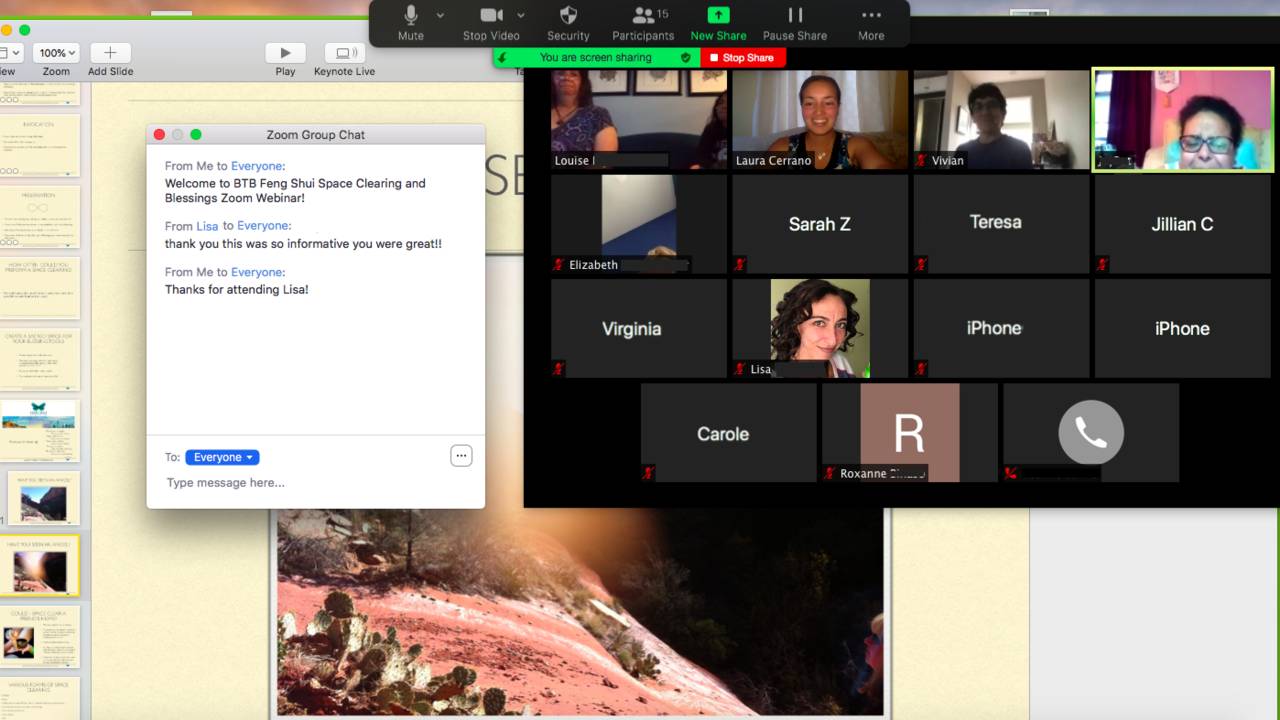The width and height of the screenshot is (1280, 720).
Task: Click the chat message input field
Action: point(300,482)
